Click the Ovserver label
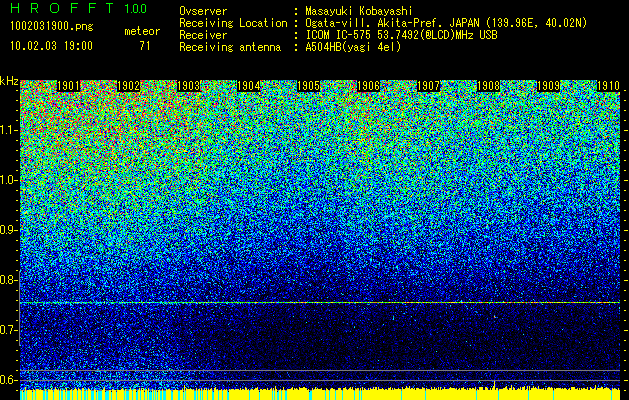The image size is (629, 400). tap(203, 11)
